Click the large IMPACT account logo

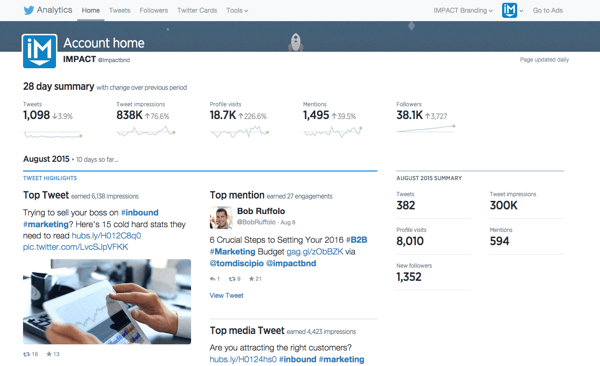[x=39, y=51]
